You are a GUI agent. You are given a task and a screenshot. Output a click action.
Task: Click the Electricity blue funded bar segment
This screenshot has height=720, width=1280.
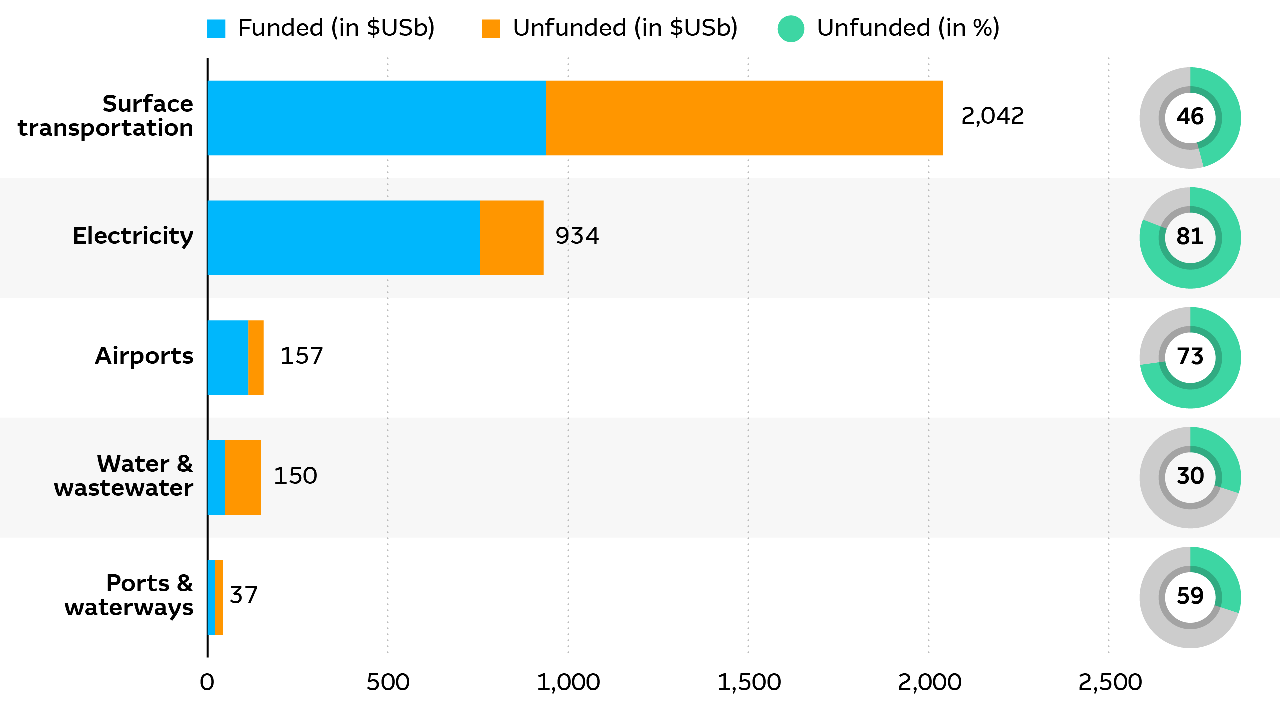point(343,237)
